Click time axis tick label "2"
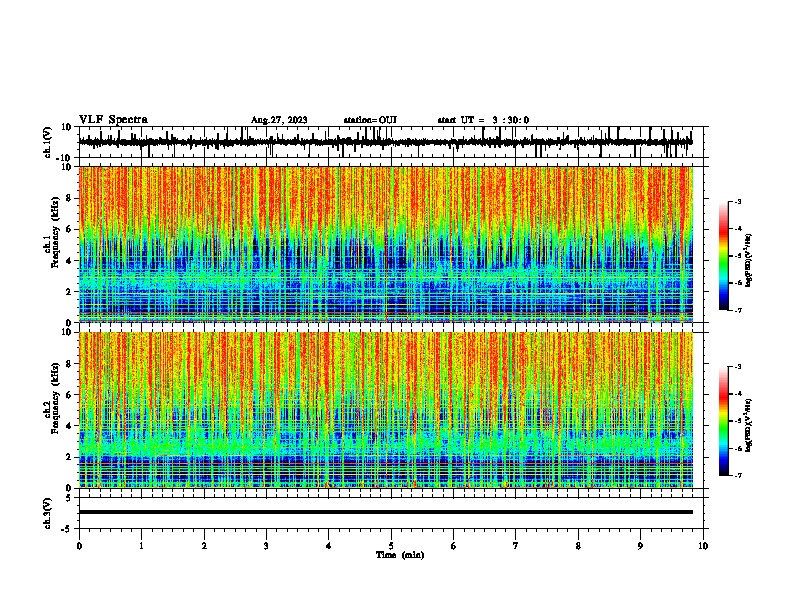 pyautogui.click(x=204, y=546)
